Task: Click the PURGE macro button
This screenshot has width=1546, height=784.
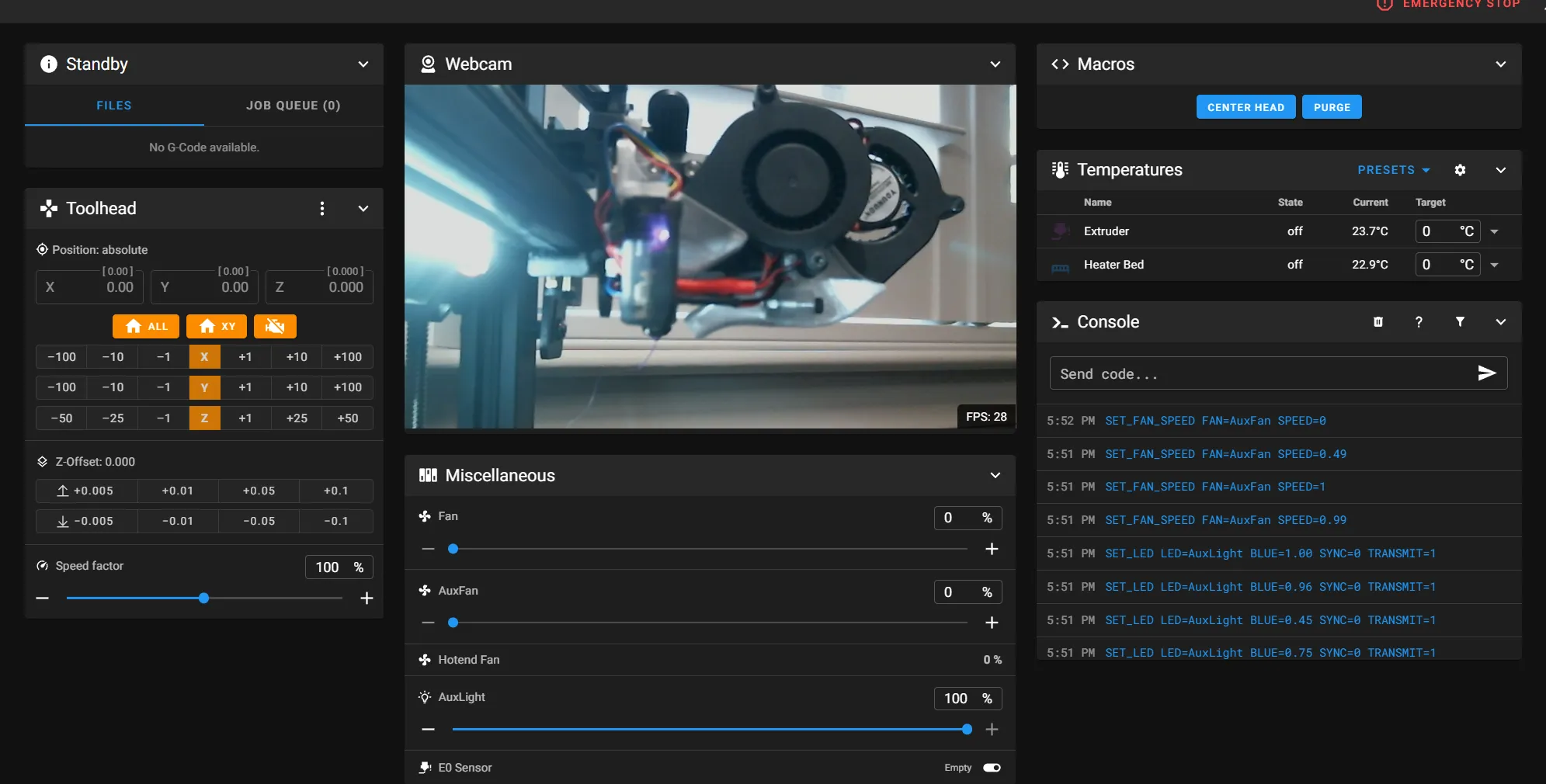Action: (x=1332, y=107)
